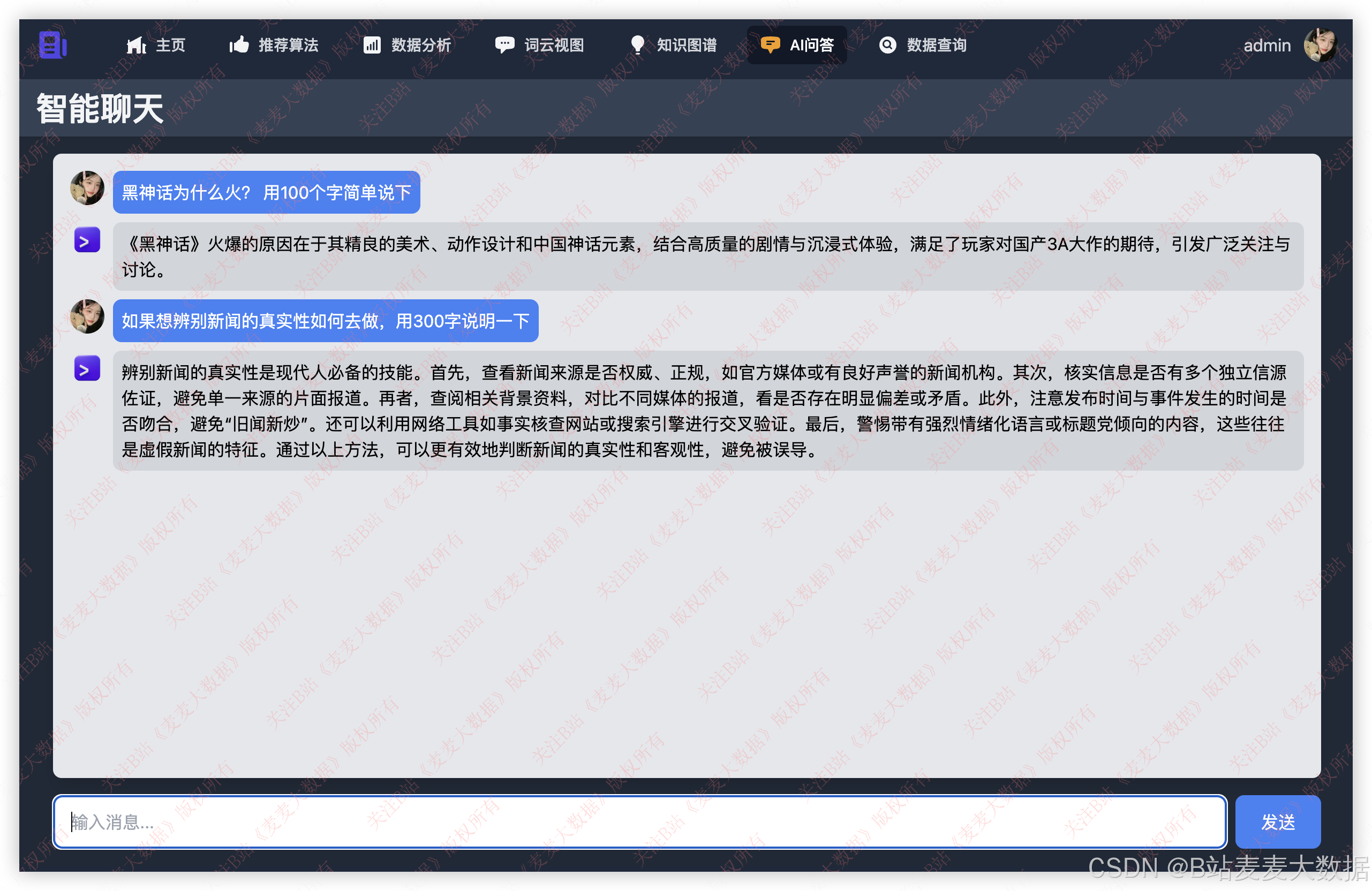Click the magnifier icon for 数据查询
Image resolution: width=1372 pixels, height=891 pixels.
pos(887,45)
